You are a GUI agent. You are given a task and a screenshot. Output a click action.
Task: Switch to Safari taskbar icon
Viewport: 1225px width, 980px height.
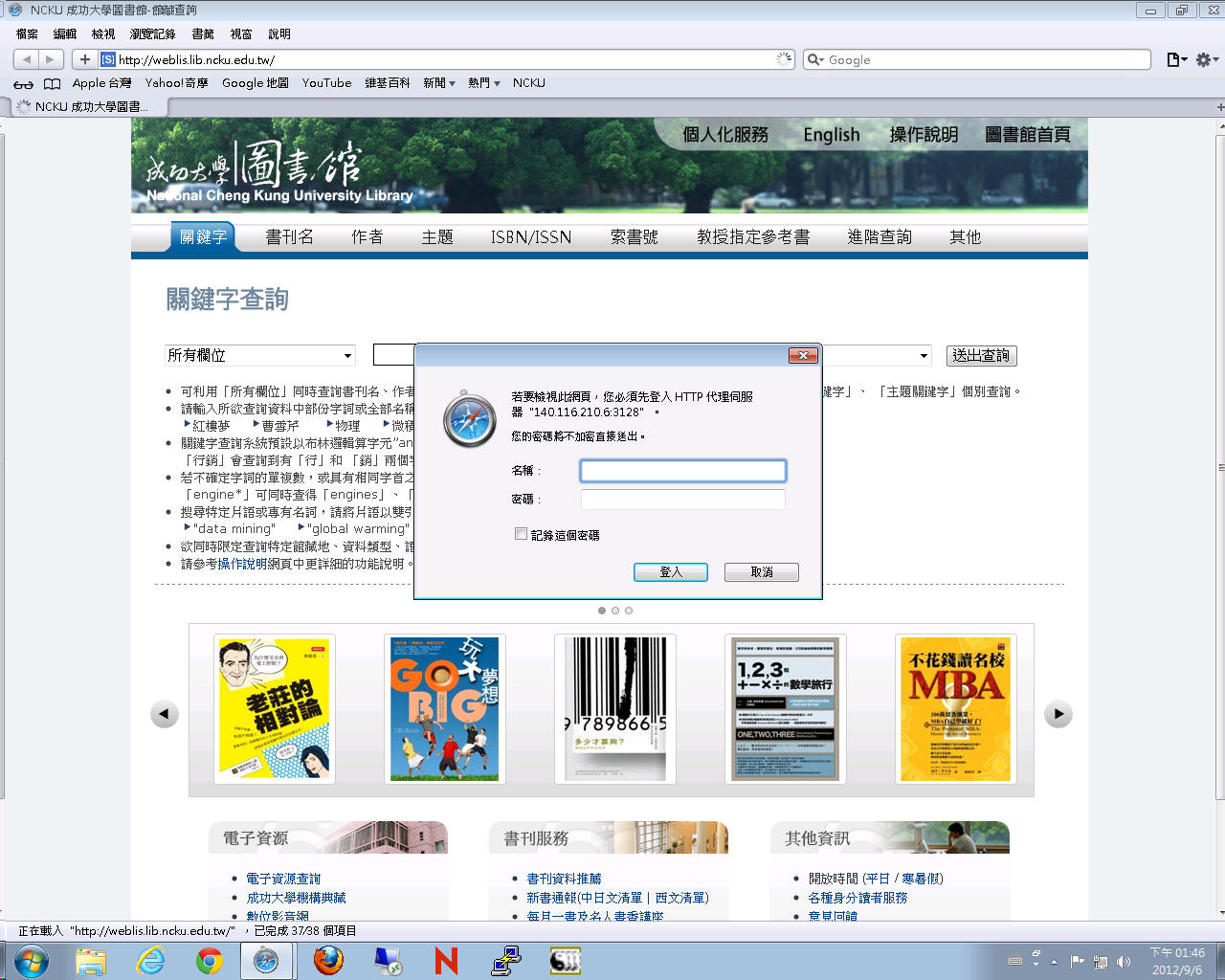click(265, 961)
